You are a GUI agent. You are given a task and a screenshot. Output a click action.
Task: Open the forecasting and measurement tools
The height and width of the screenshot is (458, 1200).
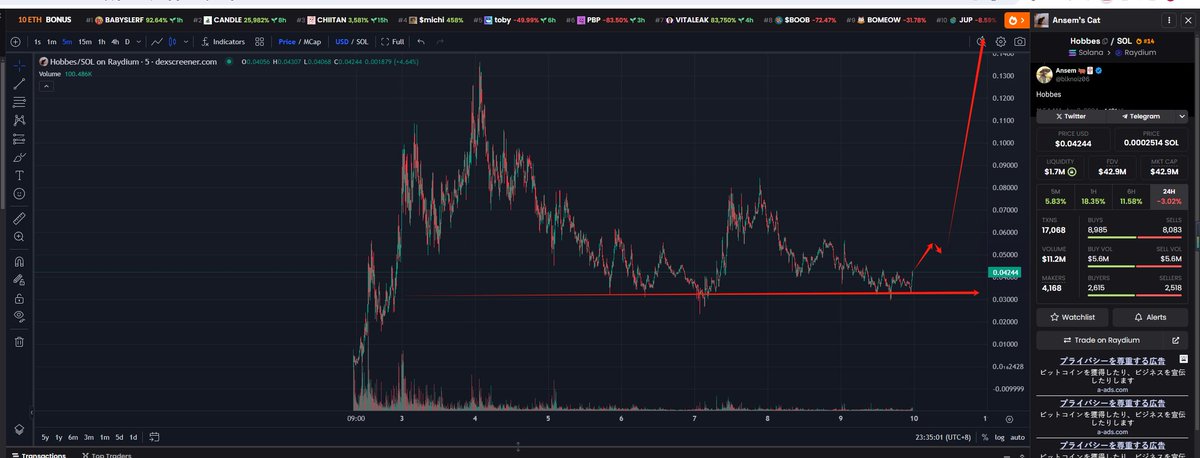(18, 139)
